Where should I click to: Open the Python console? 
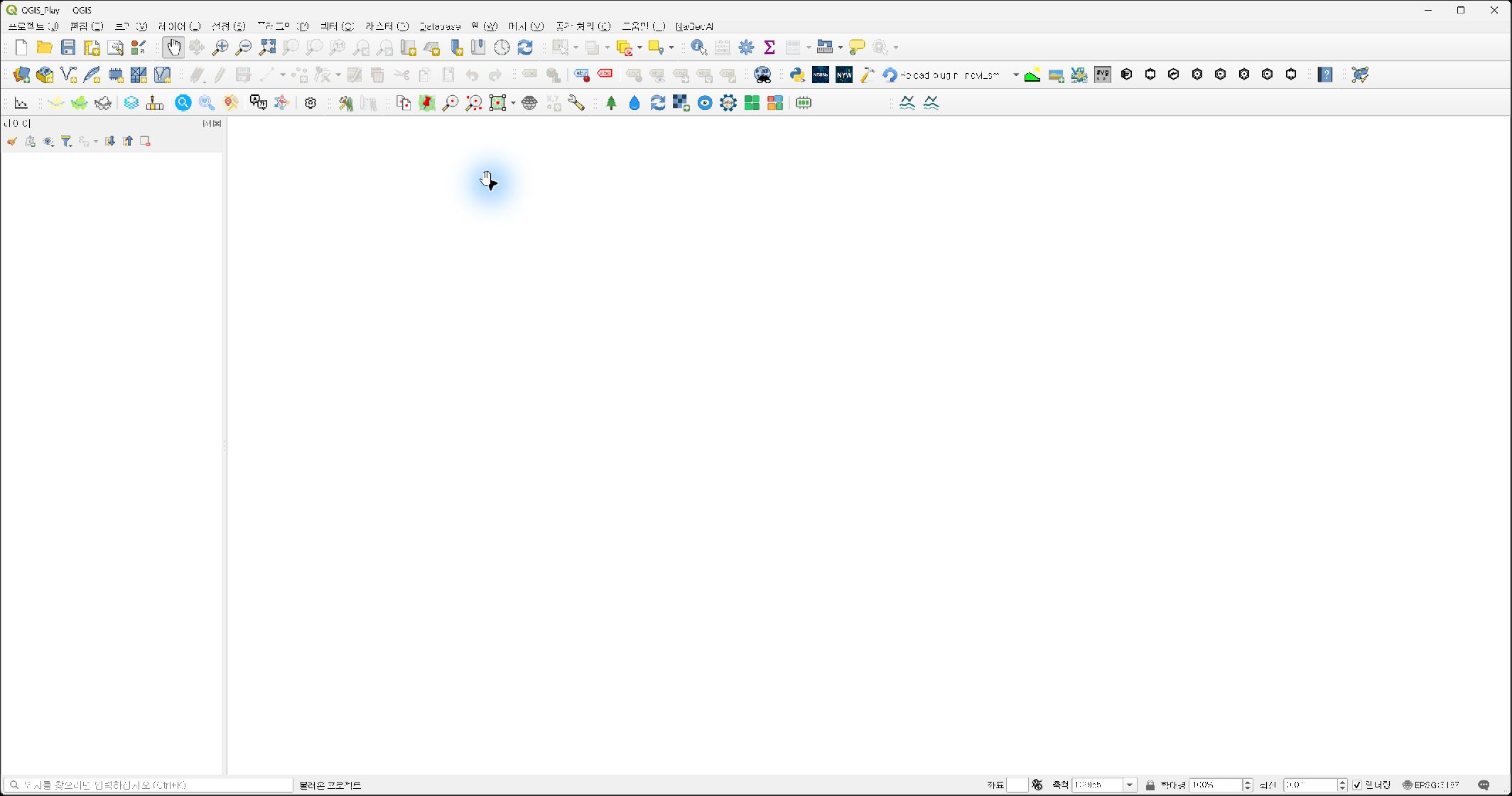(797, 75)
